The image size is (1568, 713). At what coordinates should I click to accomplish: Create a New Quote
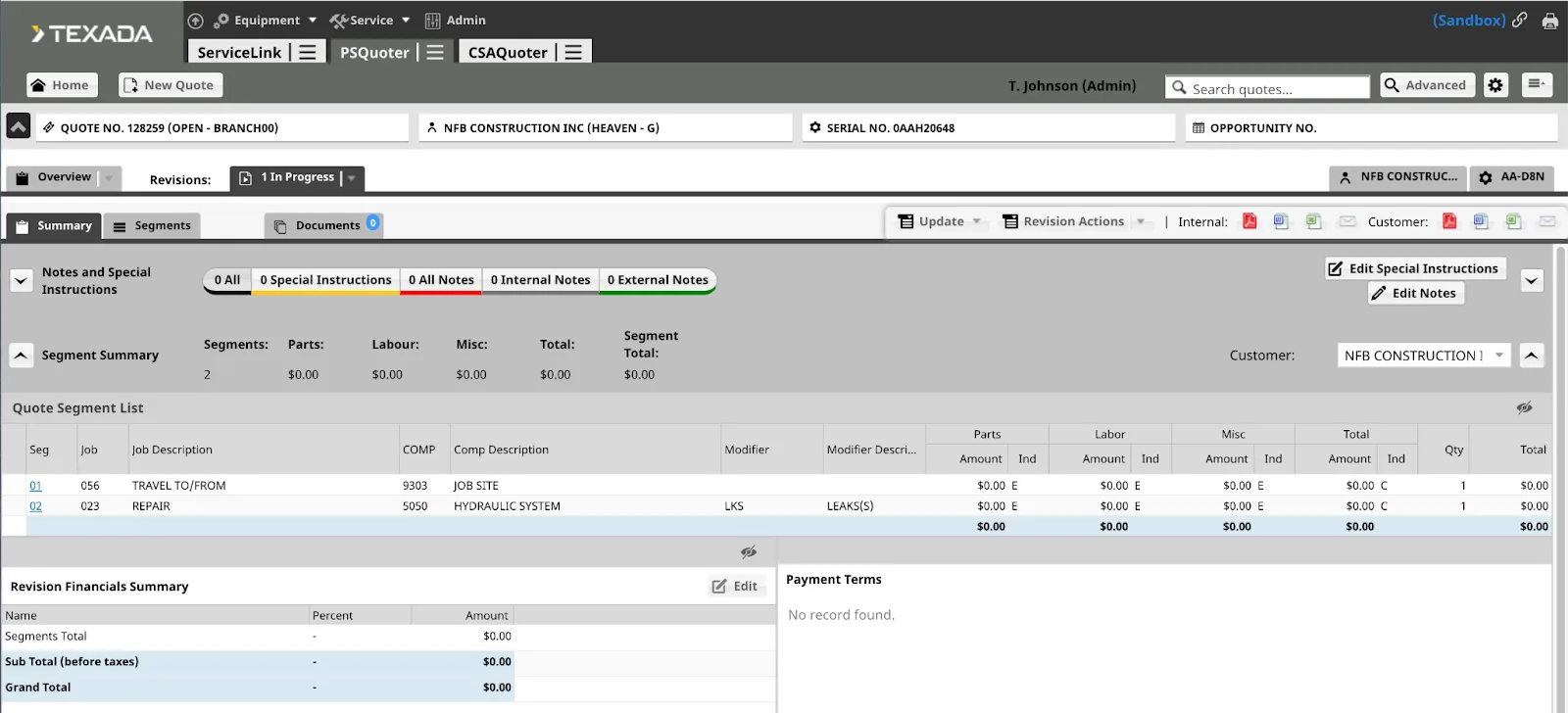pyautogui.click(x=171, y=85)
